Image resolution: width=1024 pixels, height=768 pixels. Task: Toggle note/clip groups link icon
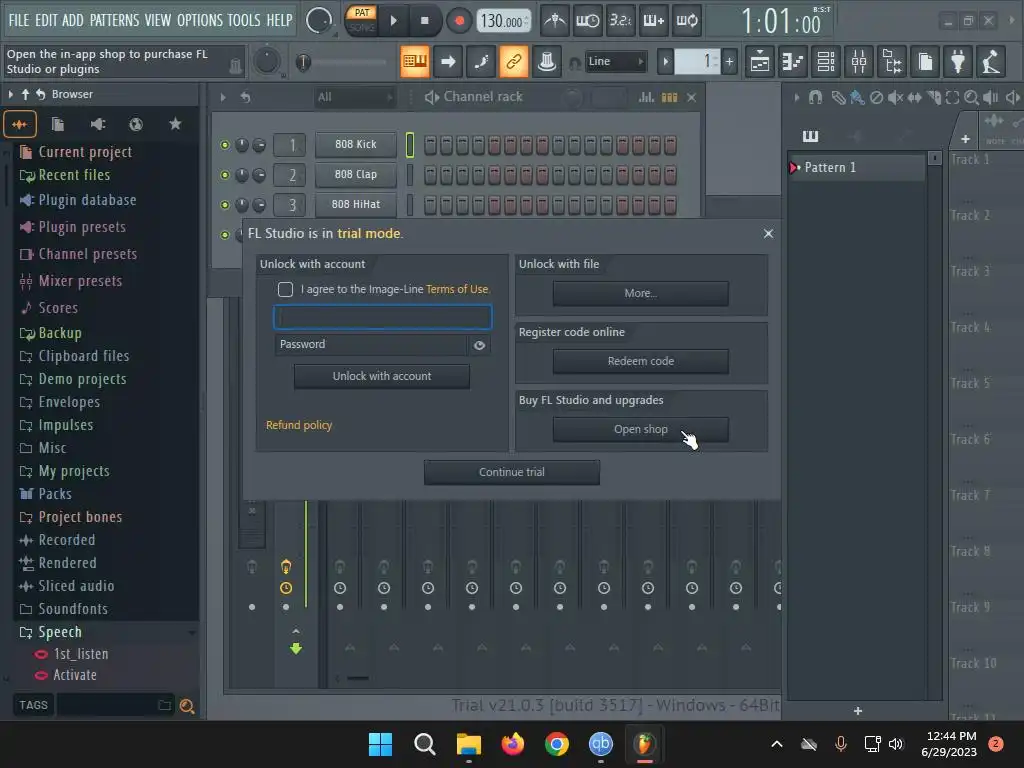coord(514,62)
